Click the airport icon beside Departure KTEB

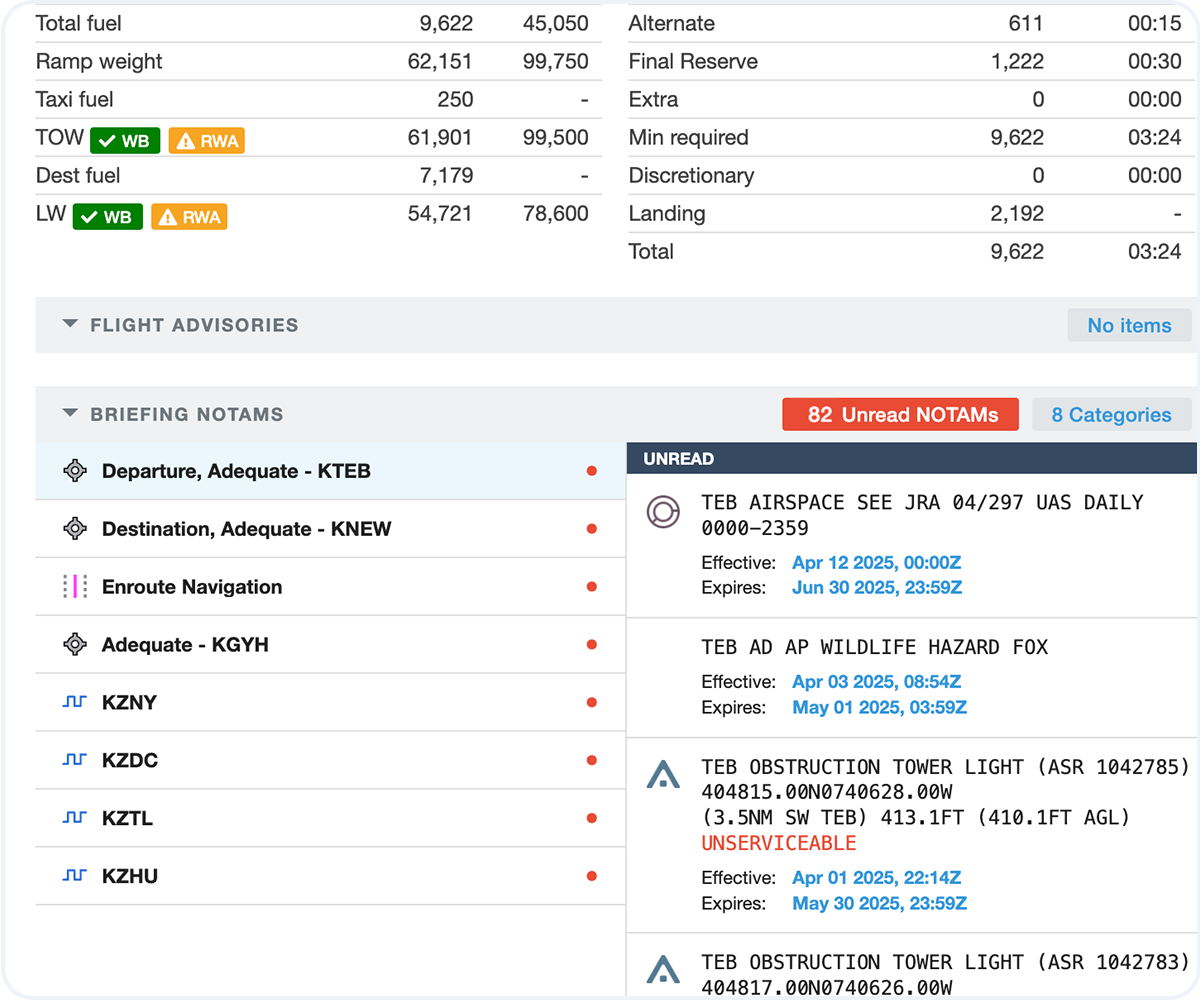(x=75, y=471)
